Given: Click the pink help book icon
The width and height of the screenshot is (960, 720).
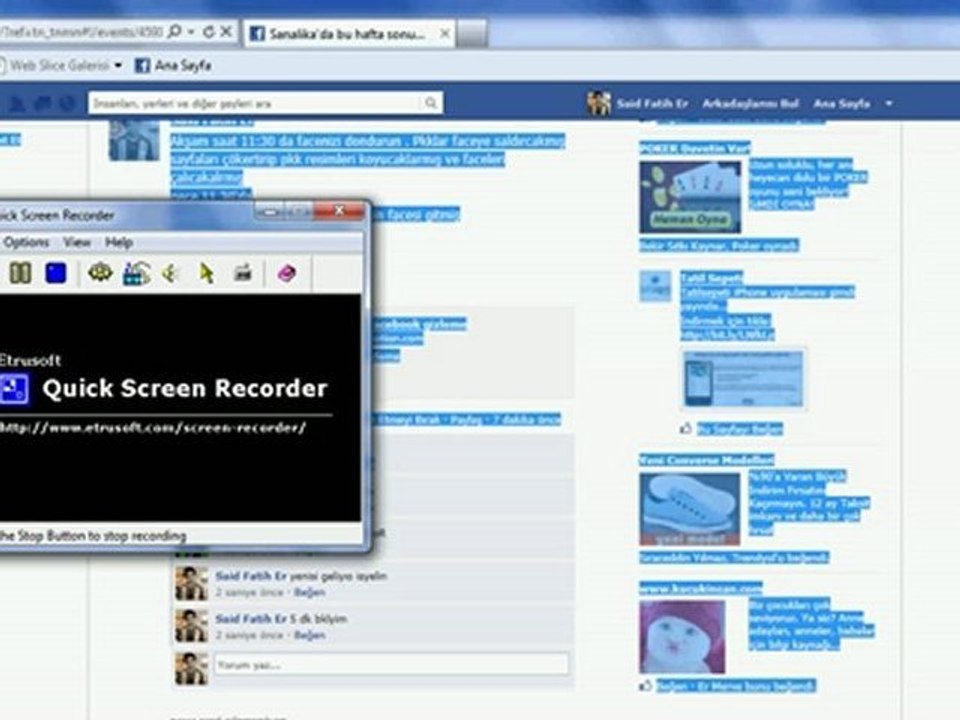Looking at the screenshot, I should coord(287,273).
